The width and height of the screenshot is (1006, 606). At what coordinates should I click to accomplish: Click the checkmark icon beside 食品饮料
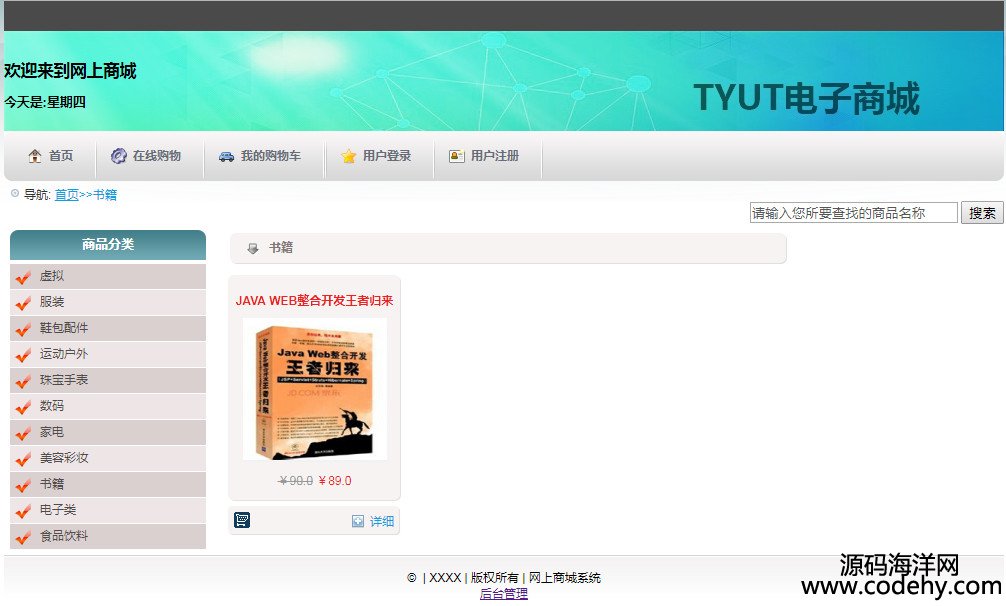23,537
